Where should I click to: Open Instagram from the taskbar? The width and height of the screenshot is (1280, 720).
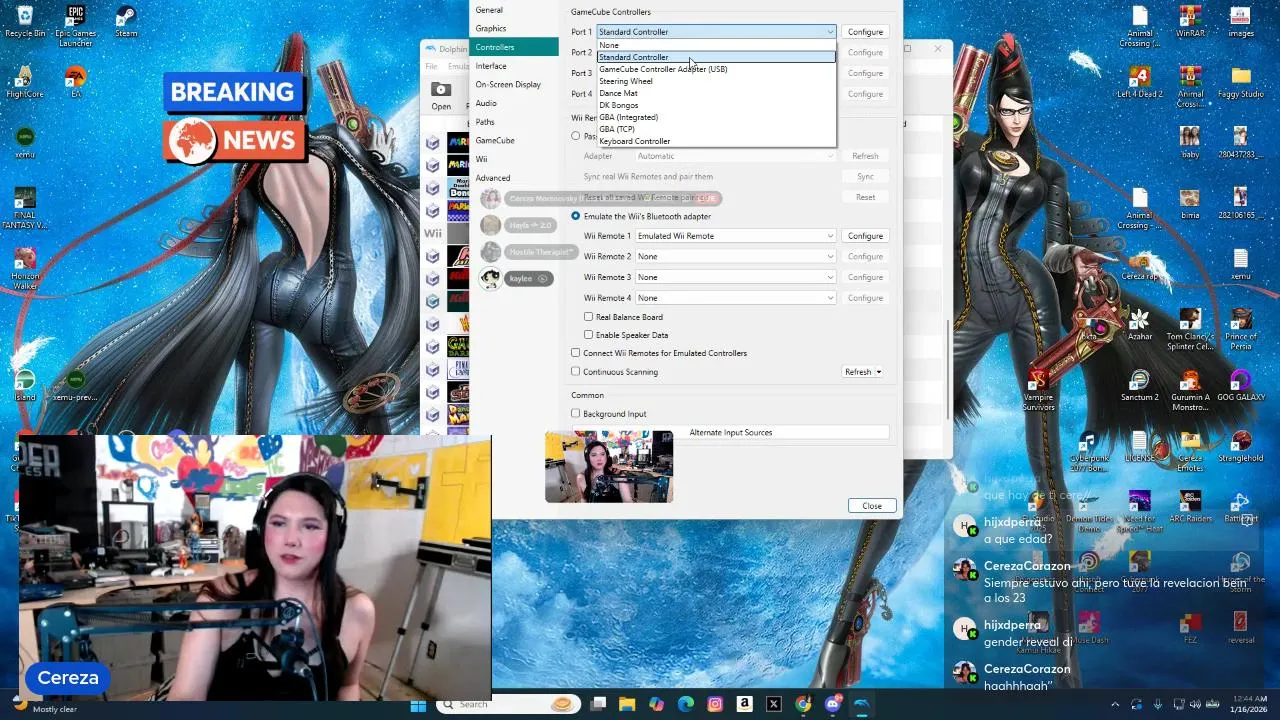715,704
